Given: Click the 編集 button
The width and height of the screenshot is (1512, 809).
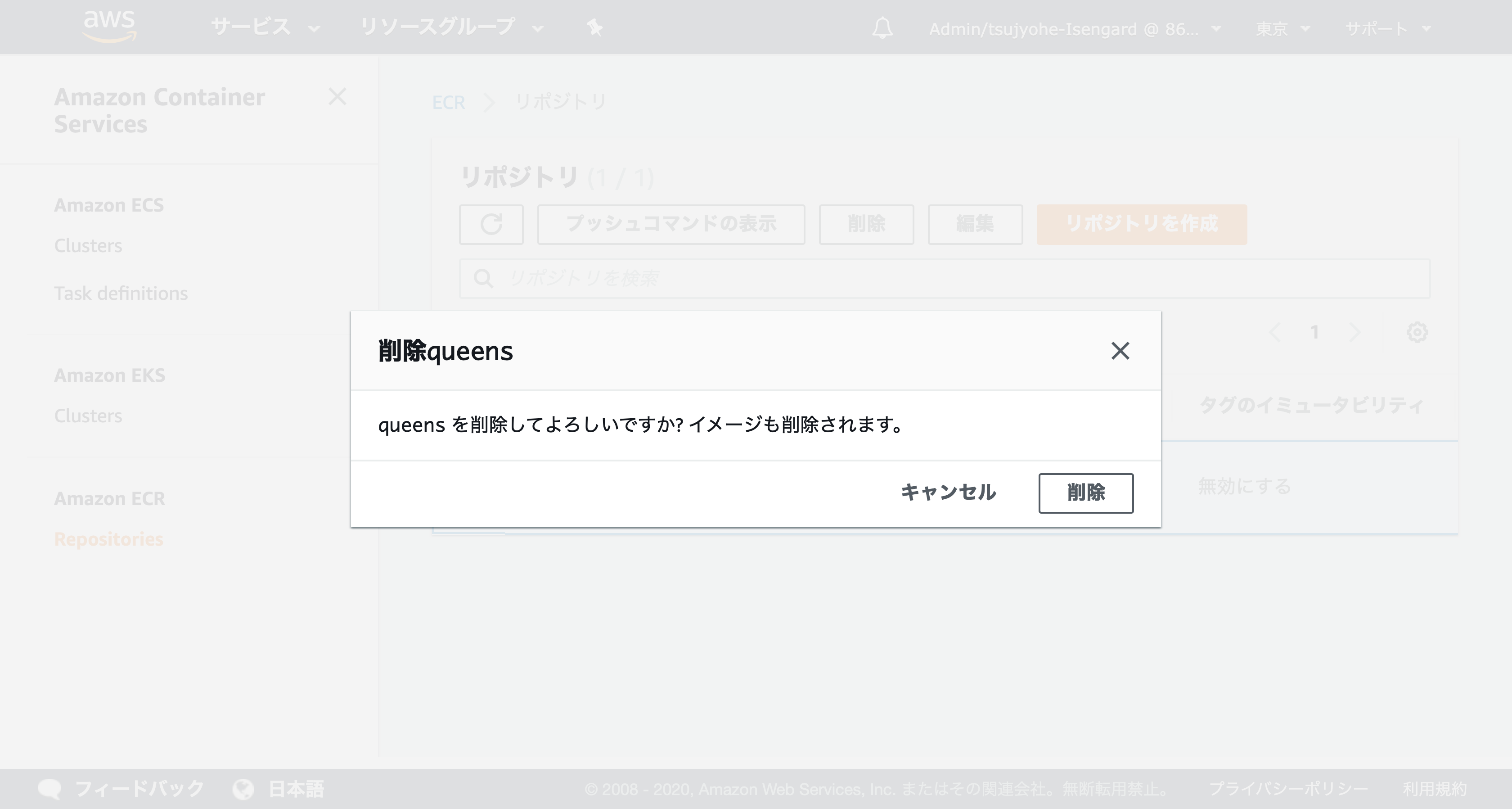Looking at the screenshot, I should pos(975,224).
